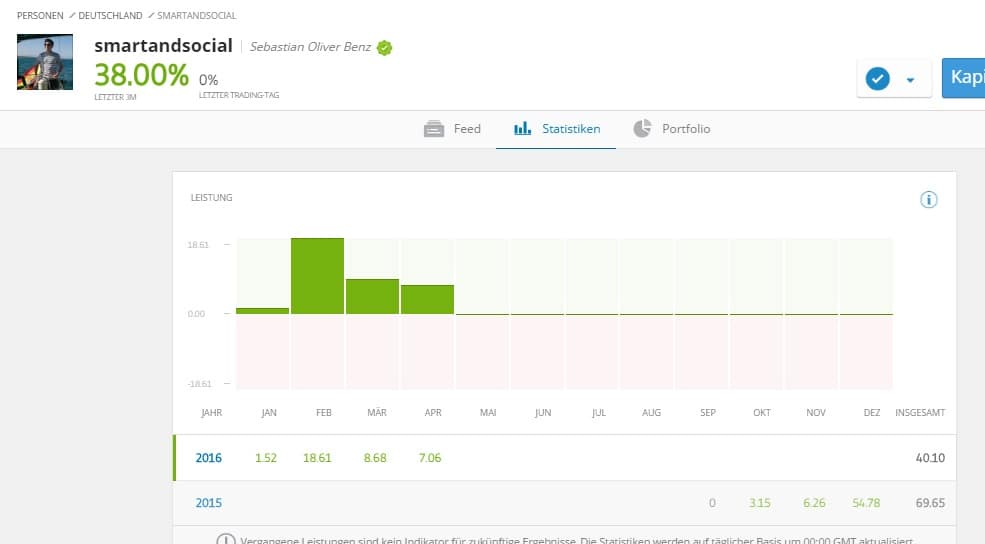The image size is (985, 544).
Task: Select the 2016 year row
Action: 209,458
